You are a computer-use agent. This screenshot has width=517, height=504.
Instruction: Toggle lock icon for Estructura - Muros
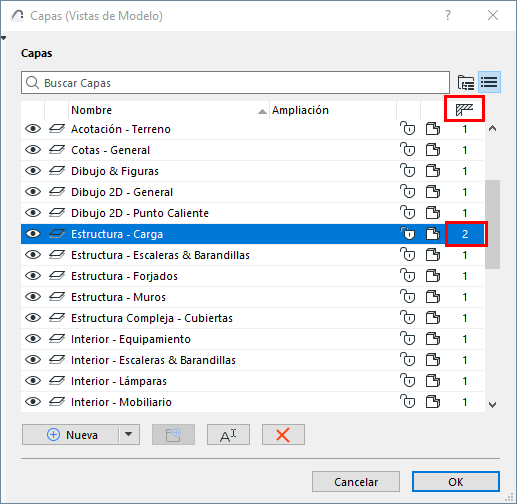[408, 297]
